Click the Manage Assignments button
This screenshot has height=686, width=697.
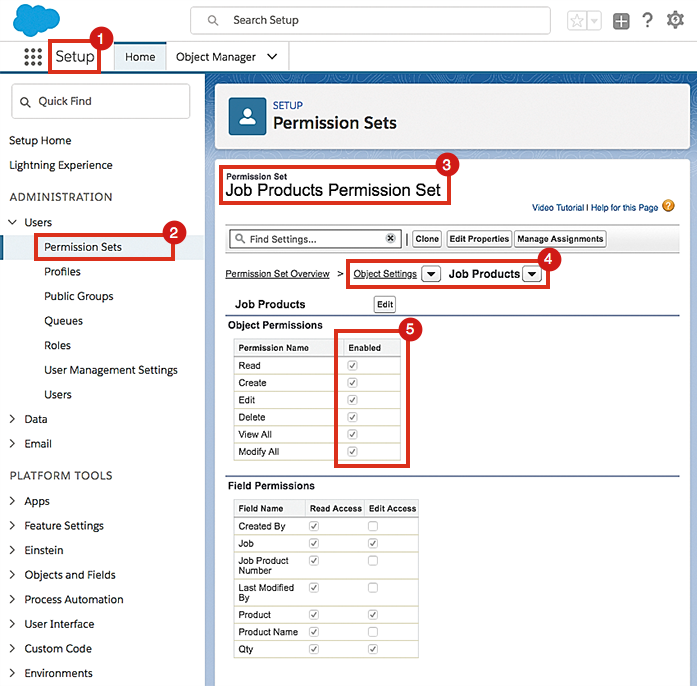click(x=560, y=239)
